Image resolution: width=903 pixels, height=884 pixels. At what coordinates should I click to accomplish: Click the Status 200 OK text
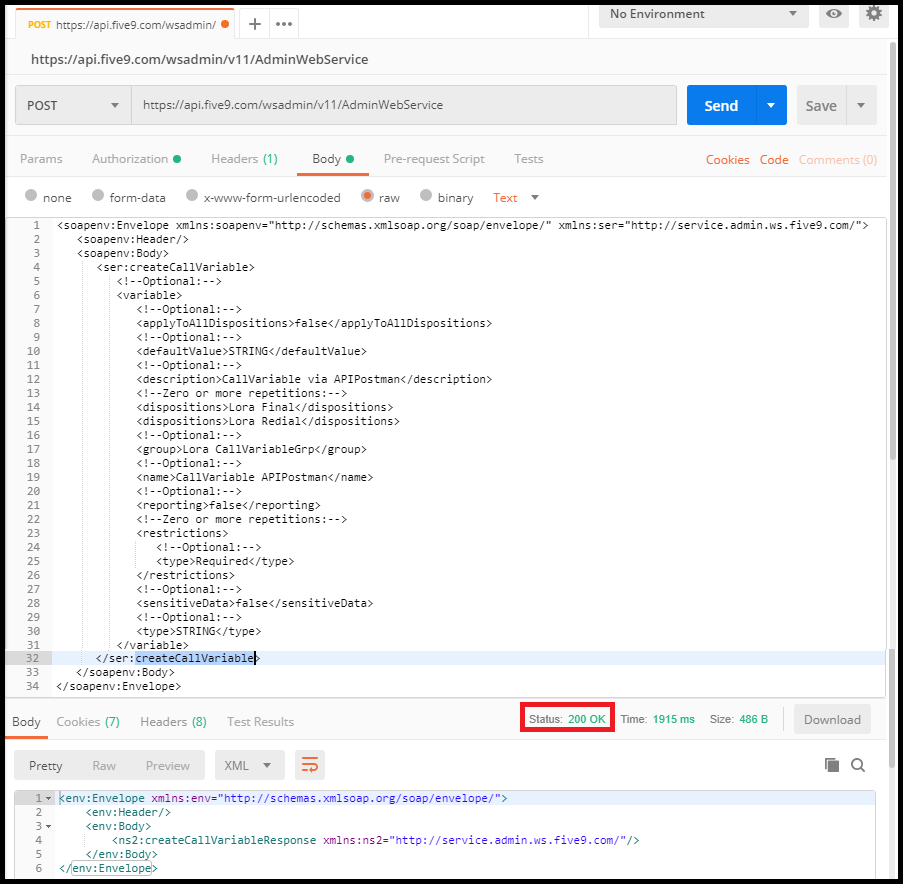point(567,719)
